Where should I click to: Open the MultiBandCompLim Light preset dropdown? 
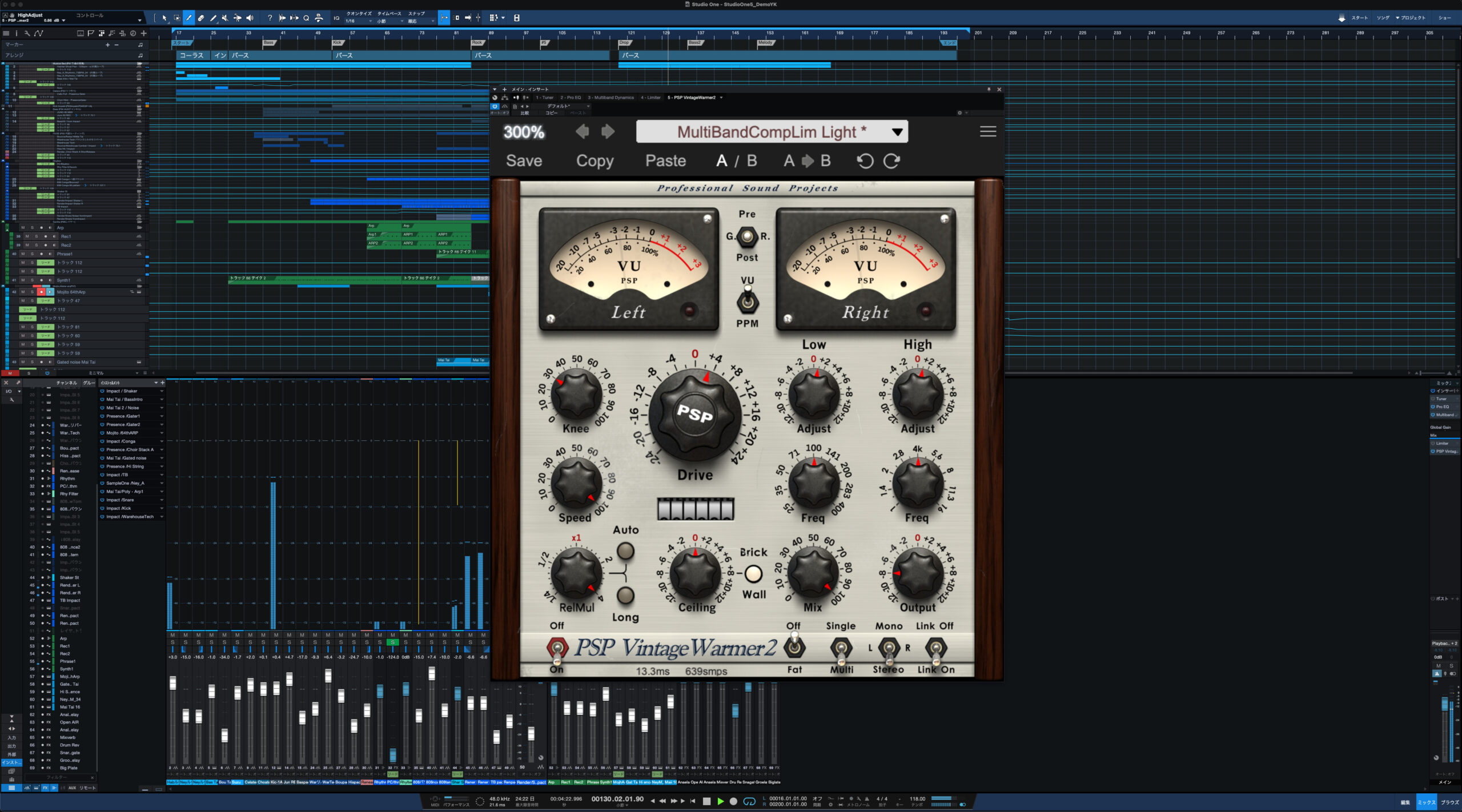coord(772,132)
